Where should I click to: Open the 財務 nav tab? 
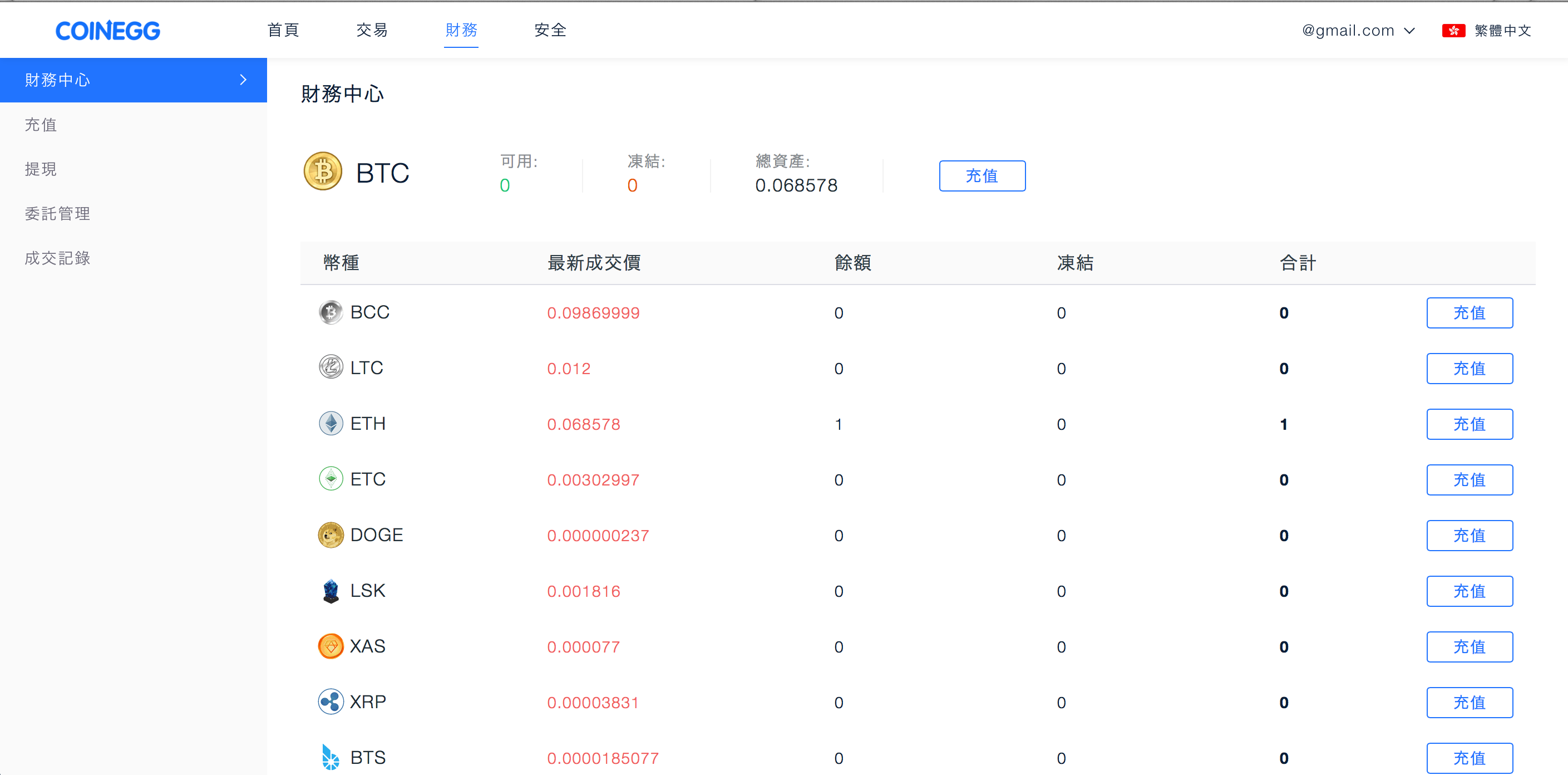click(x=461, y=30)
